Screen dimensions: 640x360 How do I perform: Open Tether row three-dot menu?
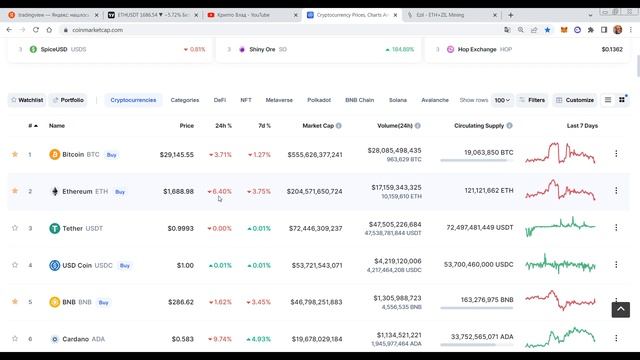(616, 228)
